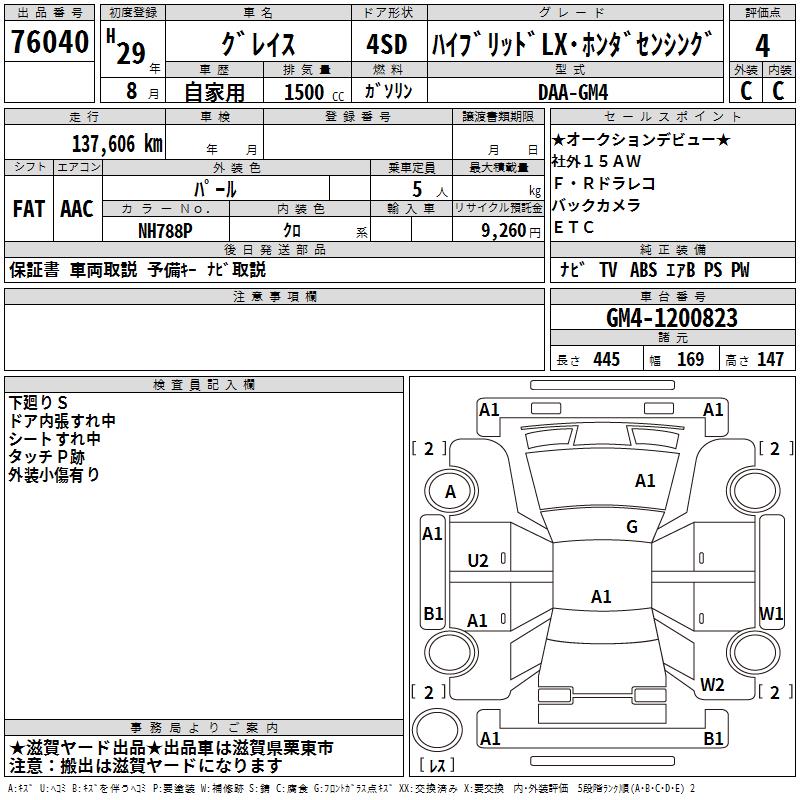Select door shape value 4SD
Image resolution: width=800 pixels, height=800 pixels.
click(387, 44)
